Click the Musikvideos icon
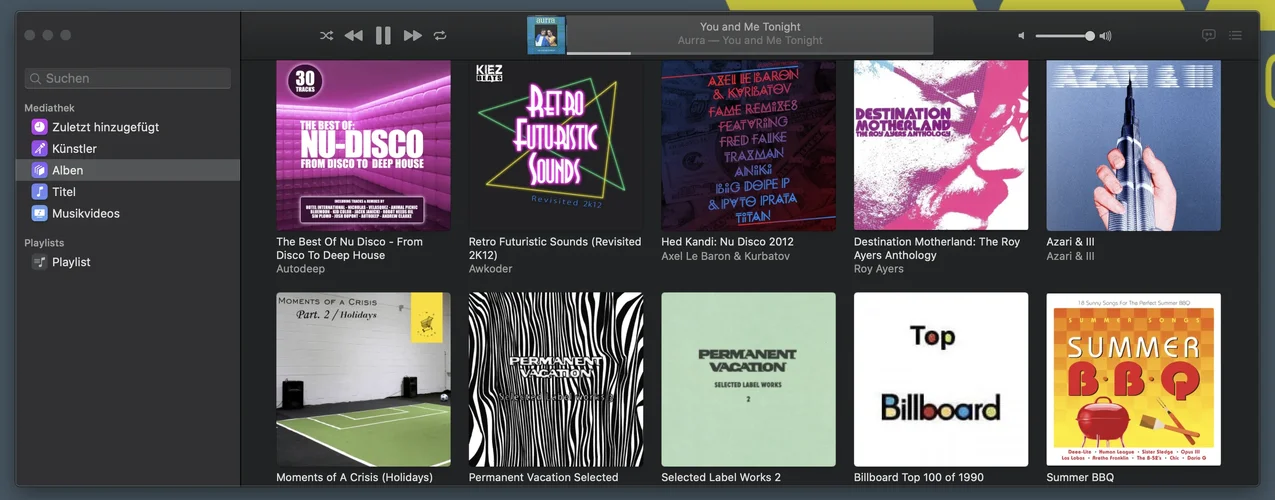 click(39, 213)
